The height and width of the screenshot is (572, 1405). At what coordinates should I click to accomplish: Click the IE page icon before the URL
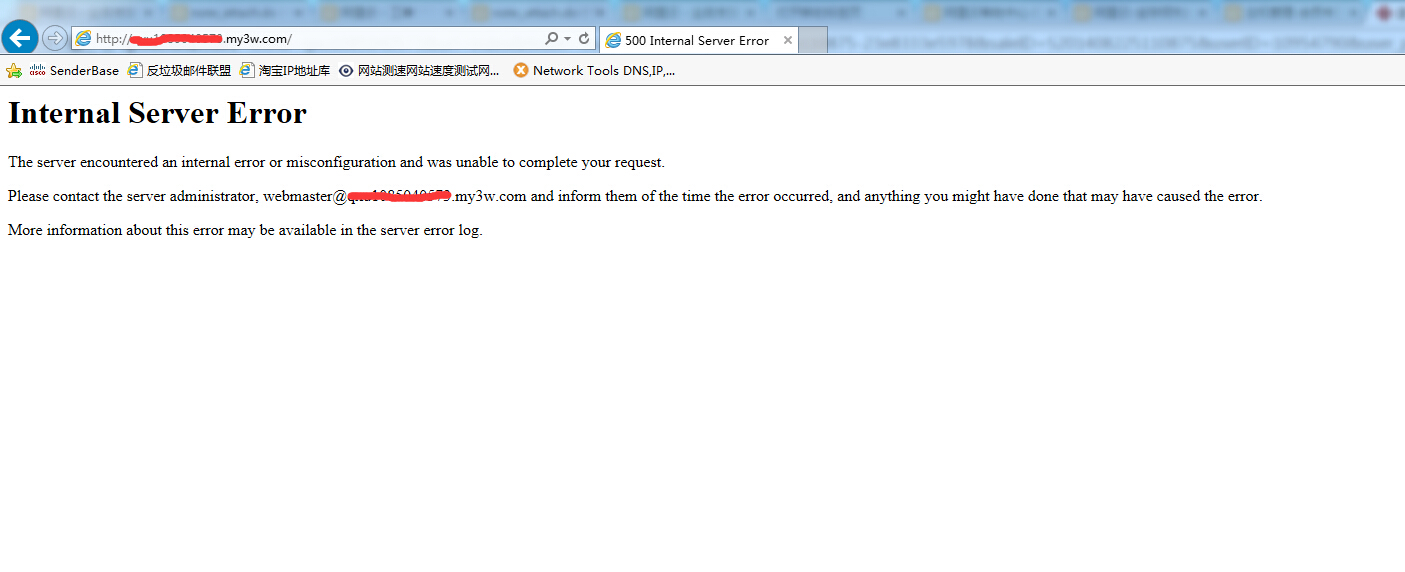click(x=84, y=38)
